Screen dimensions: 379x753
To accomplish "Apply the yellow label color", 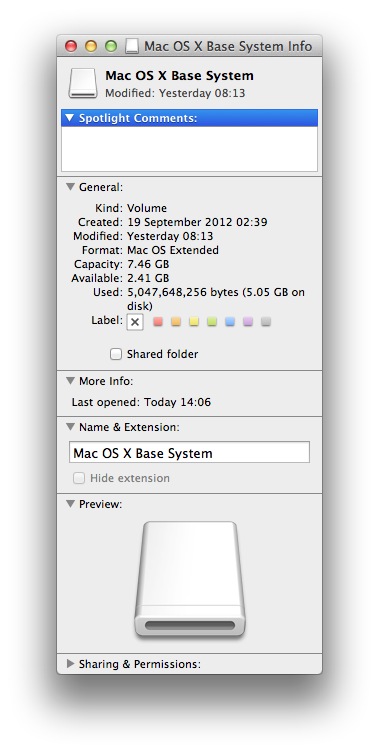I will pos(194,321).
